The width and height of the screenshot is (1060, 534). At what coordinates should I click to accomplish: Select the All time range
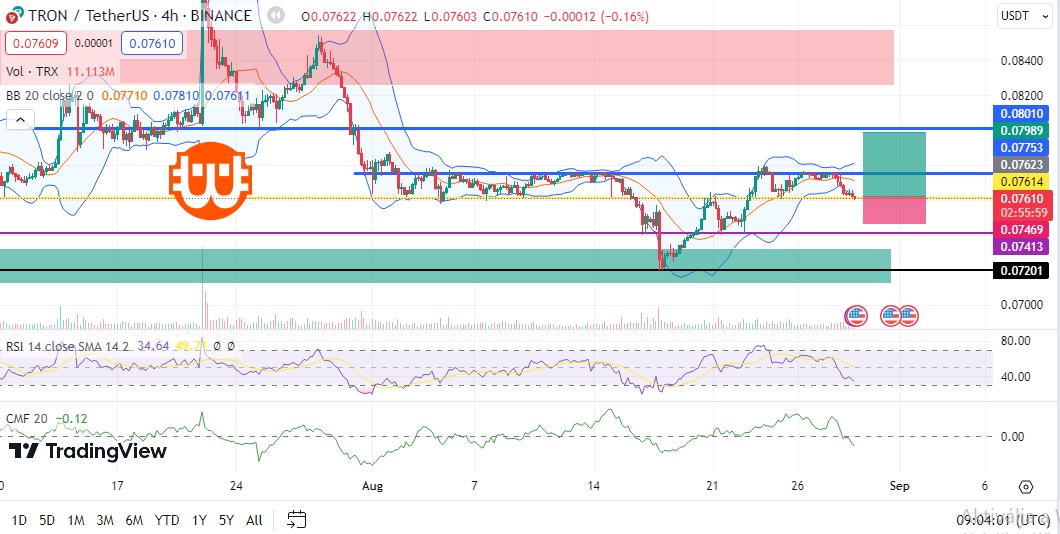tap(254, 520)
